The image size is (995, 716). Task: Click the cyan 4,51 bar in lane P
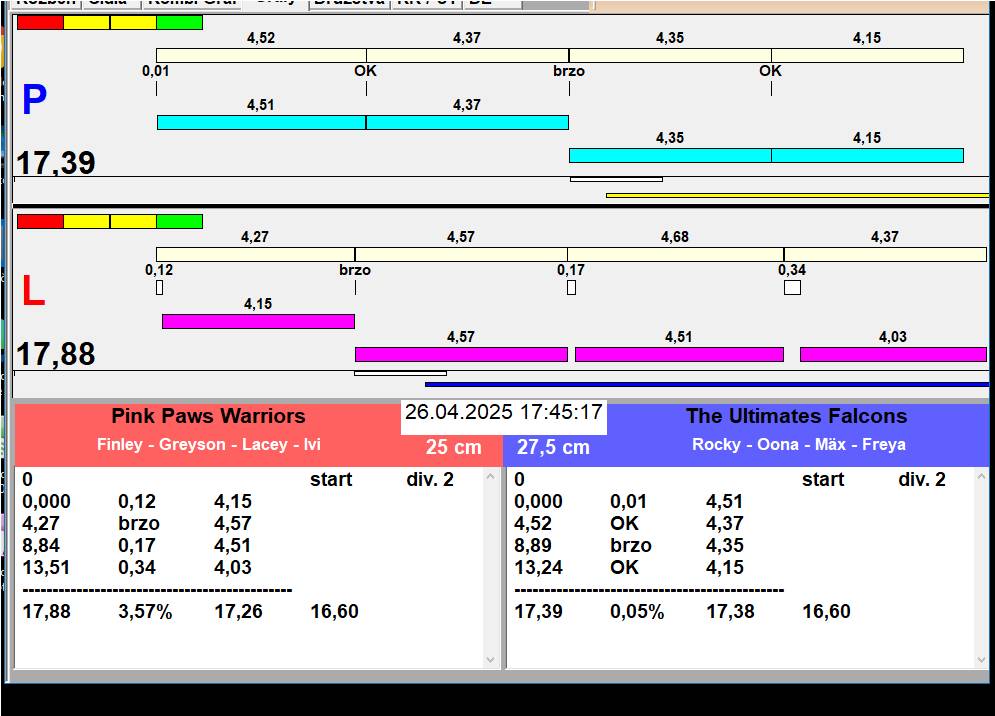coord(261,122)
